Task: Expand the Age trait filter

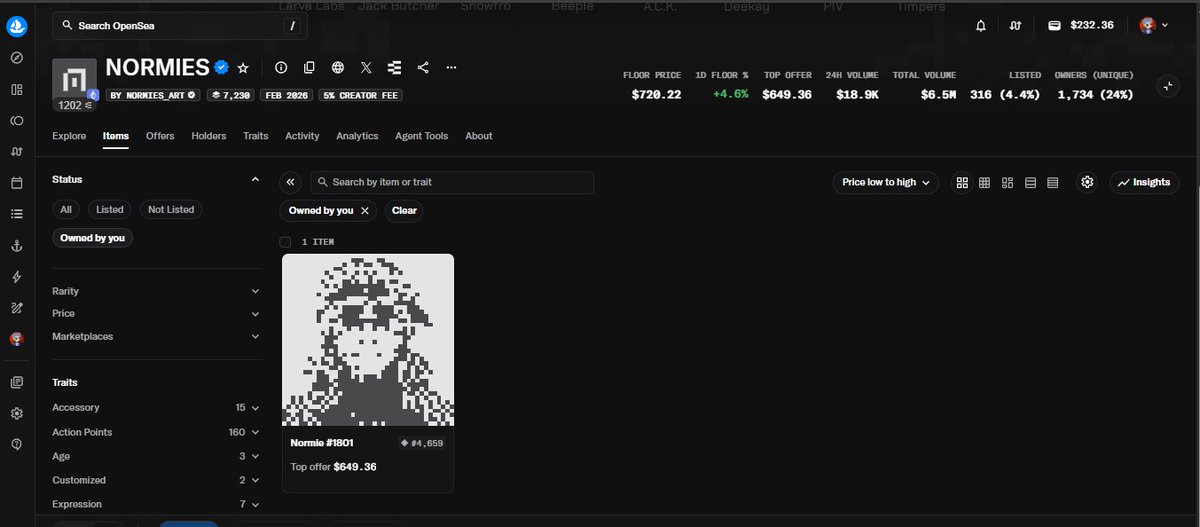Action: (156, 456)
